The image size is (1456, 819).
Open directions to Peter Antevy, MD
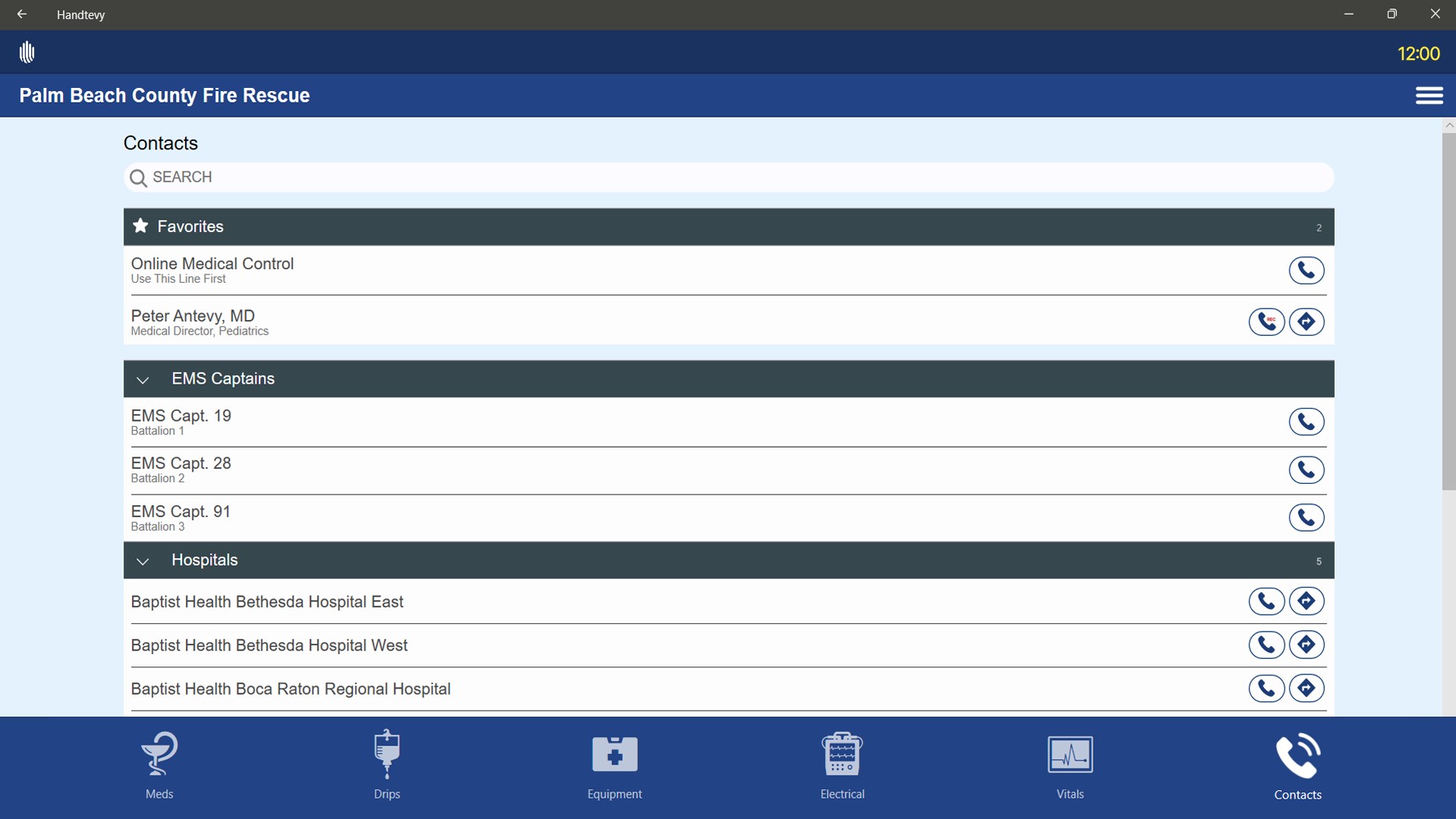1307,322
